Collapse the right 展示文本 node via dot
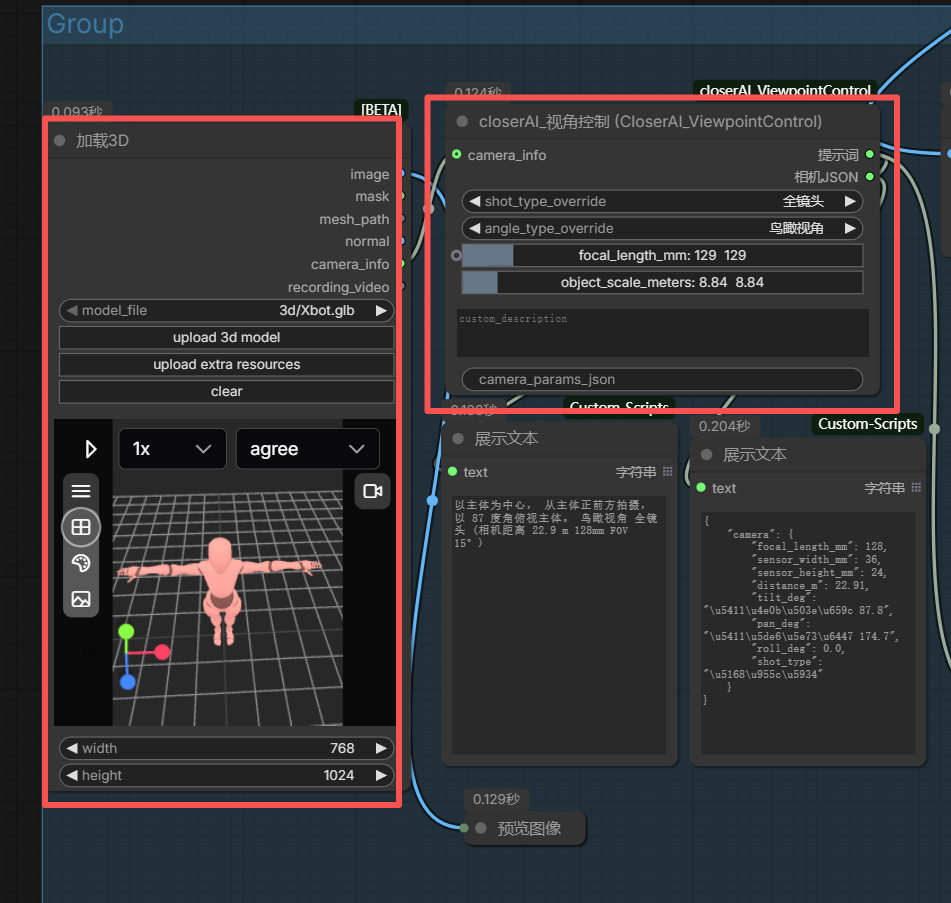 706,454
